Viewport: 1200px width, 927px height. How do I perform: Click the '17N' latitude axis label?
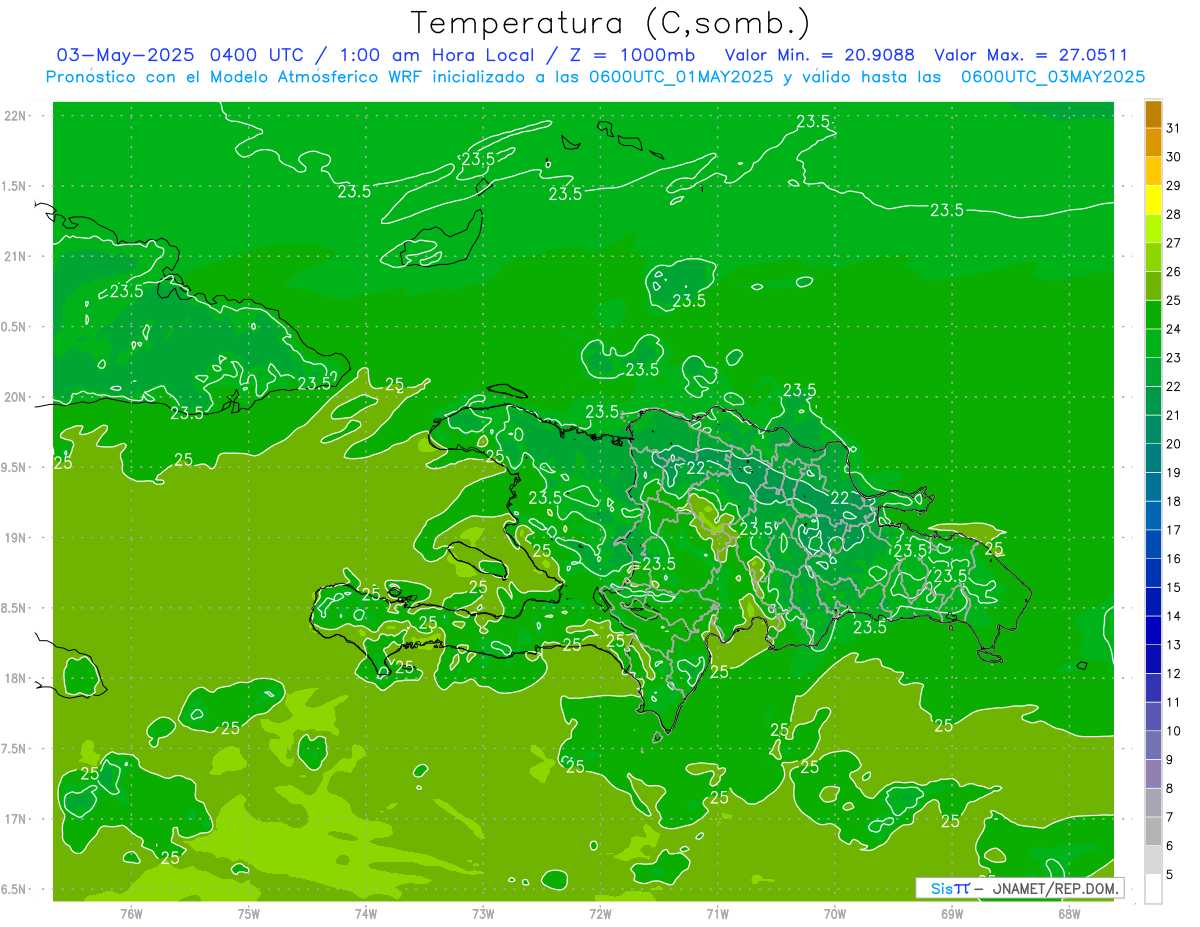tap(16, 819)
